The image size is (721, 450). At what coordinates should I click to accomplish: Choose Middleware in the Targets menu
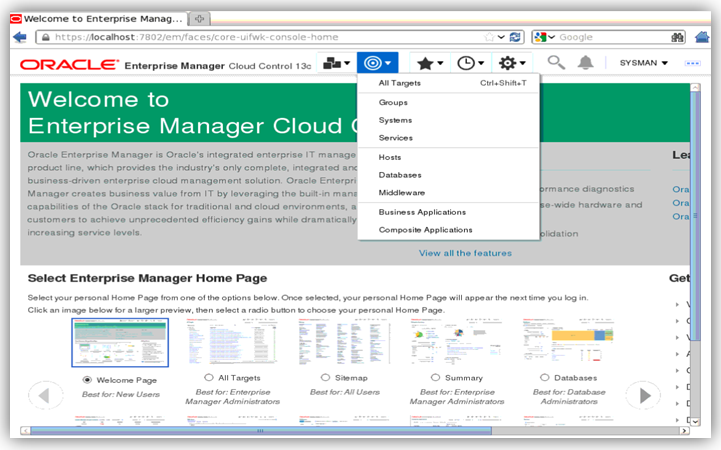point(448,193)
